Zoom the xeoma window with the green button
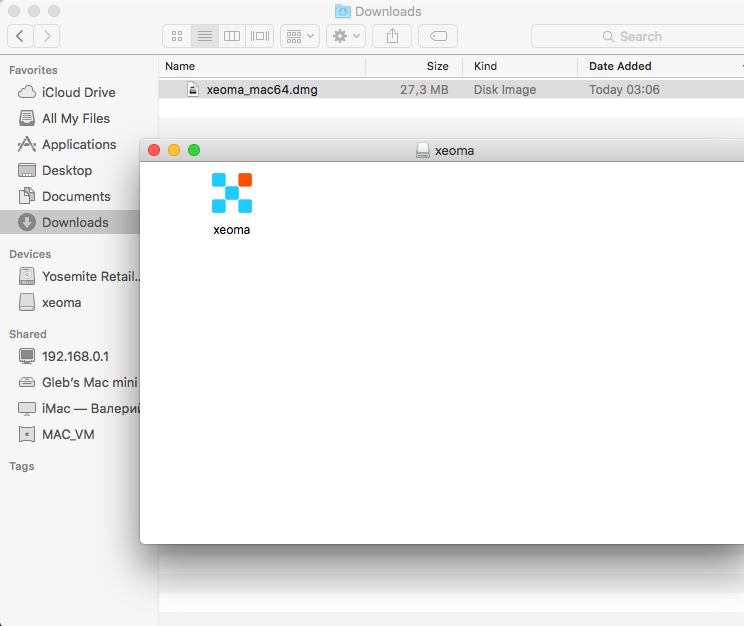This screenshot has height=626, width=744. click(194, 150)
